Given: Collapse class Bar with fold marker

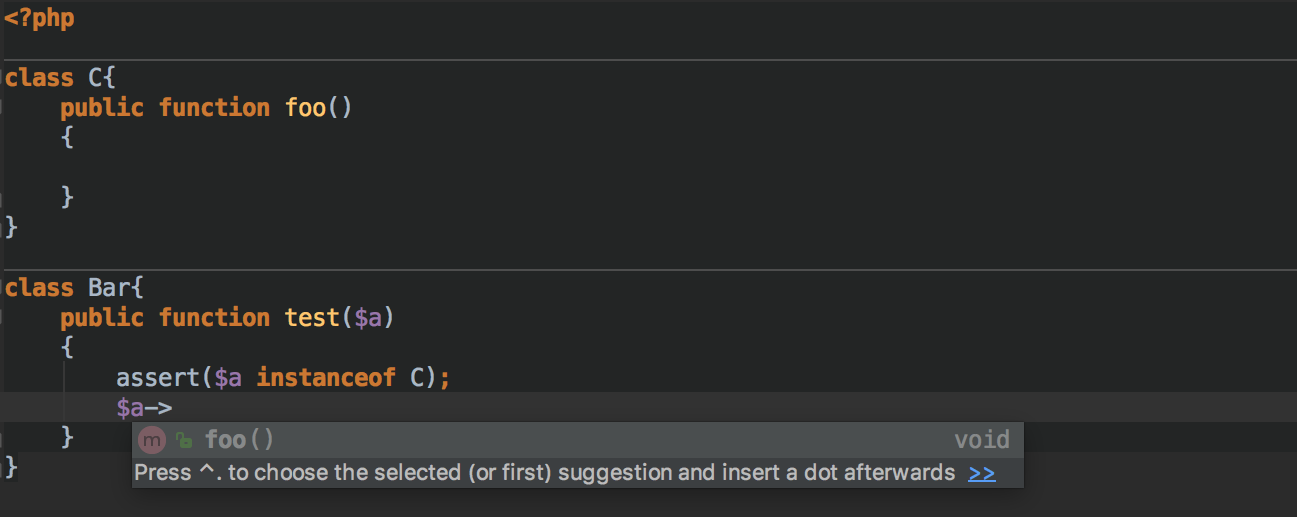Looking at the screenshot, I should tap(3, 288).
